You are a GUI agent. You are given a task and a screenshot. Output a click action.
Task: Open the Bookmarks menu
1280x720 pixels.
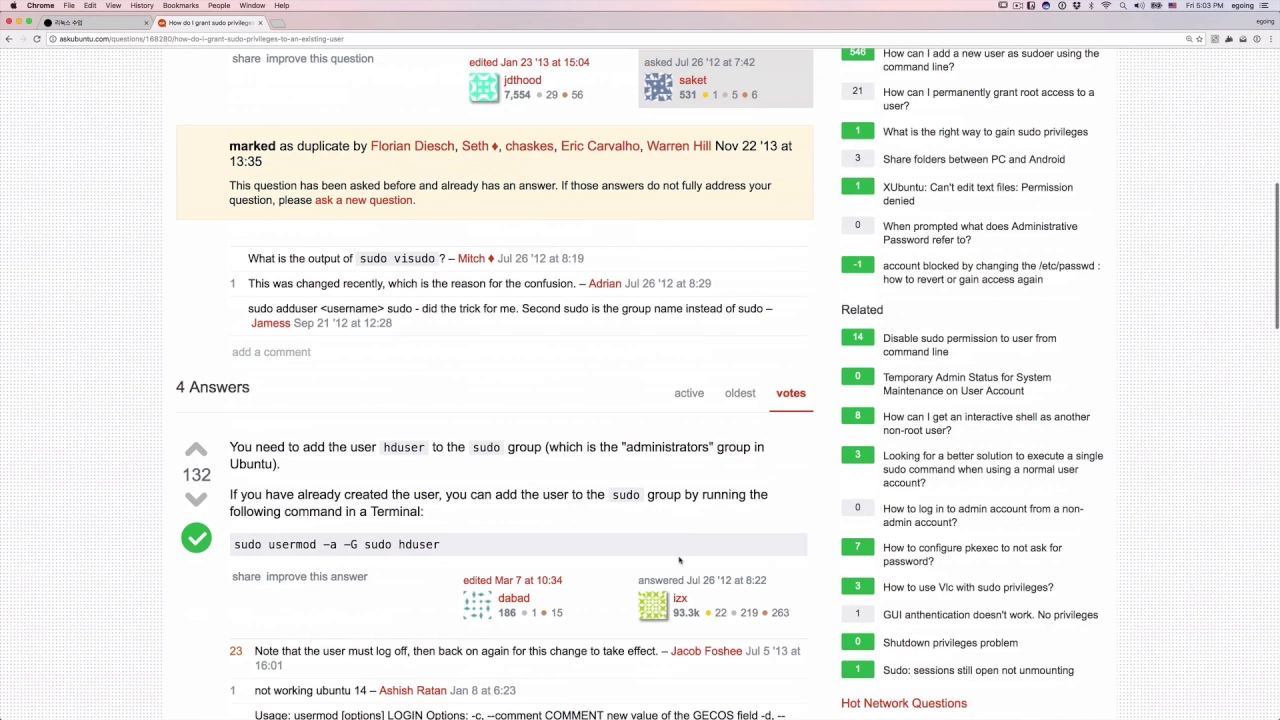pos(181,5)
